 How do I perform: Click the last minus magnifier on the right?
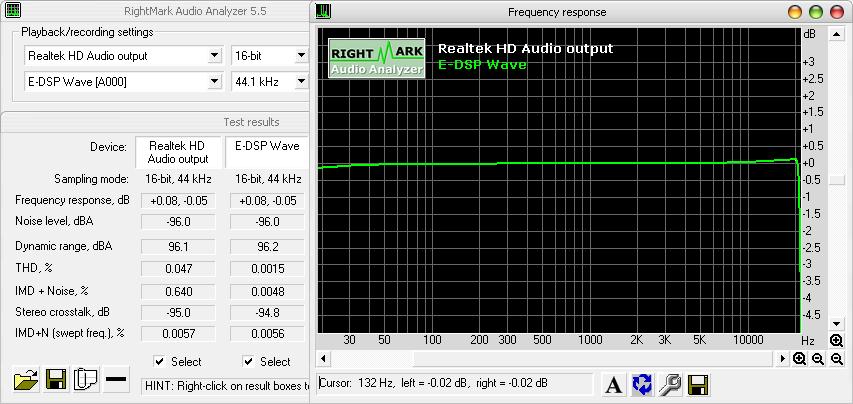pos(837,358)
